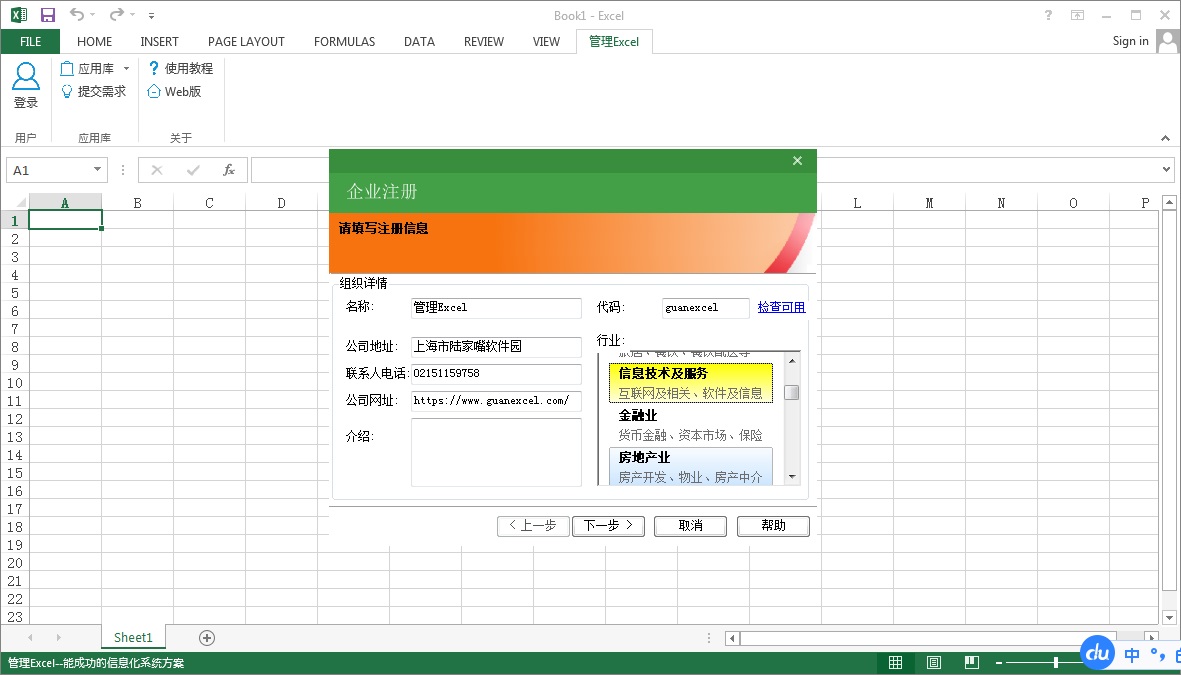
Task: Click the 帮助 help button
Action: 774,526
